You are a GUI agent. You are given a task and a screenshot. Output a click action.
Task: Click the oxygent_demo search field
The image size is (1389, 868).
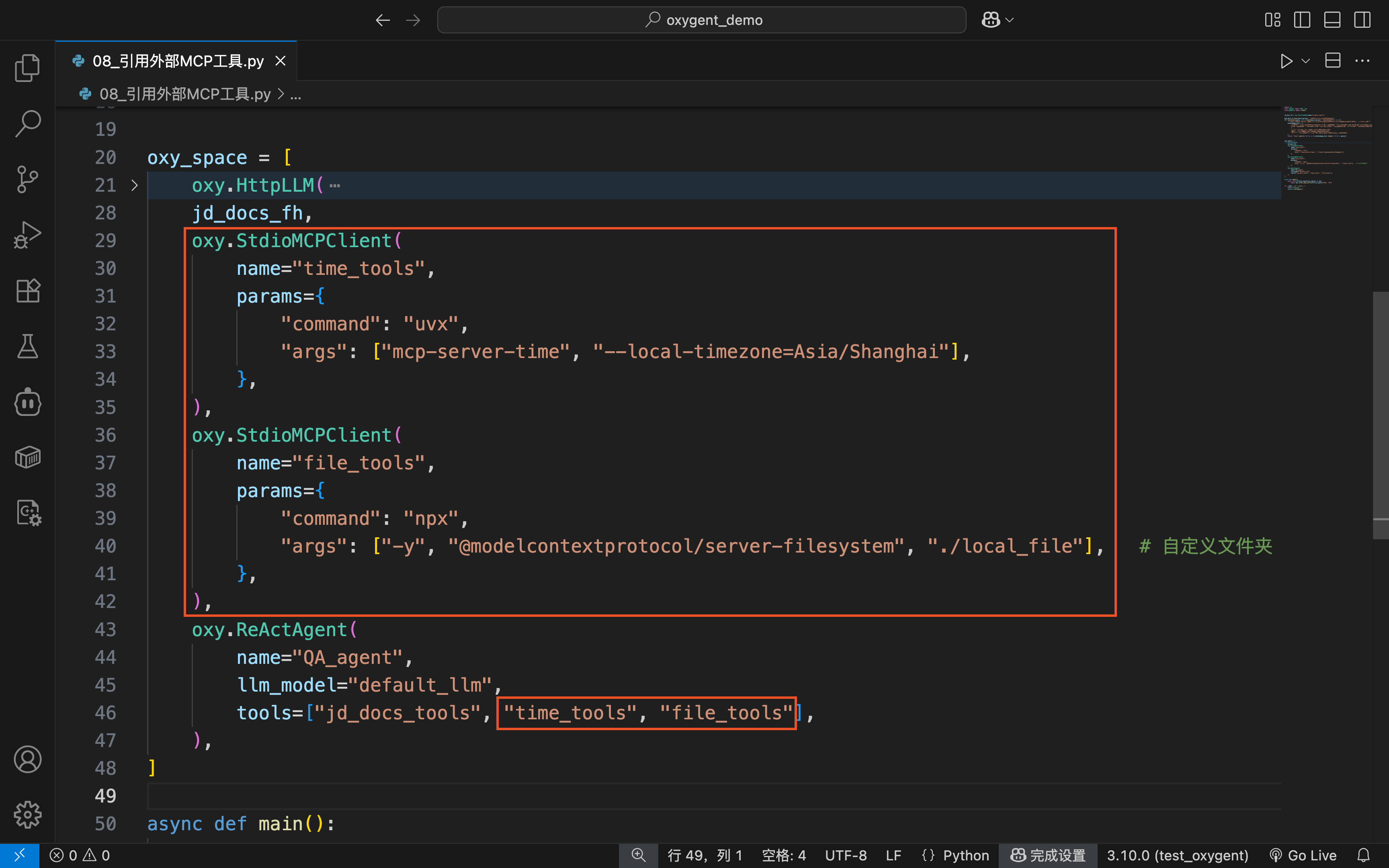701,20
